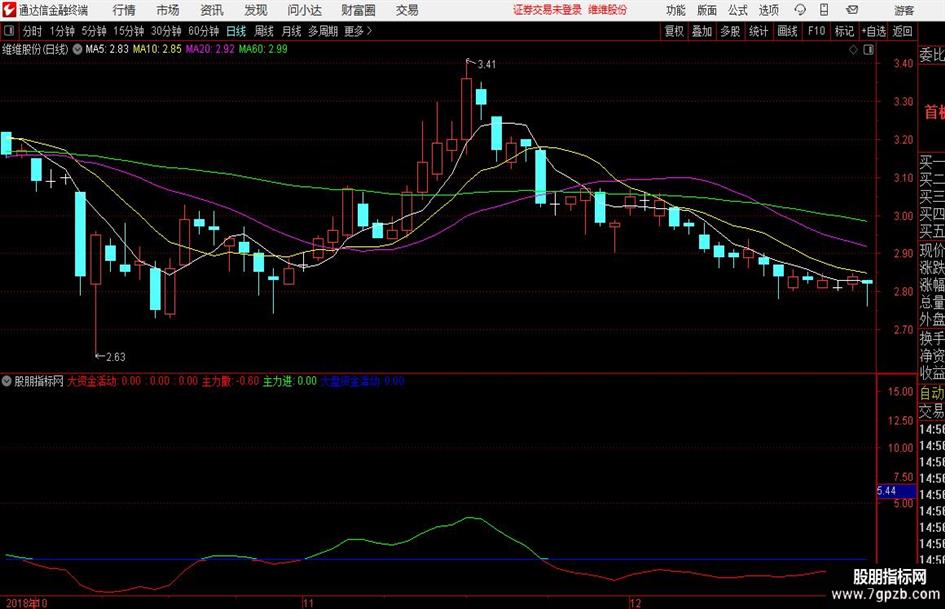Switch to the 15分钟 period
This screenshot has width=945, height=609.
point(128,31)
